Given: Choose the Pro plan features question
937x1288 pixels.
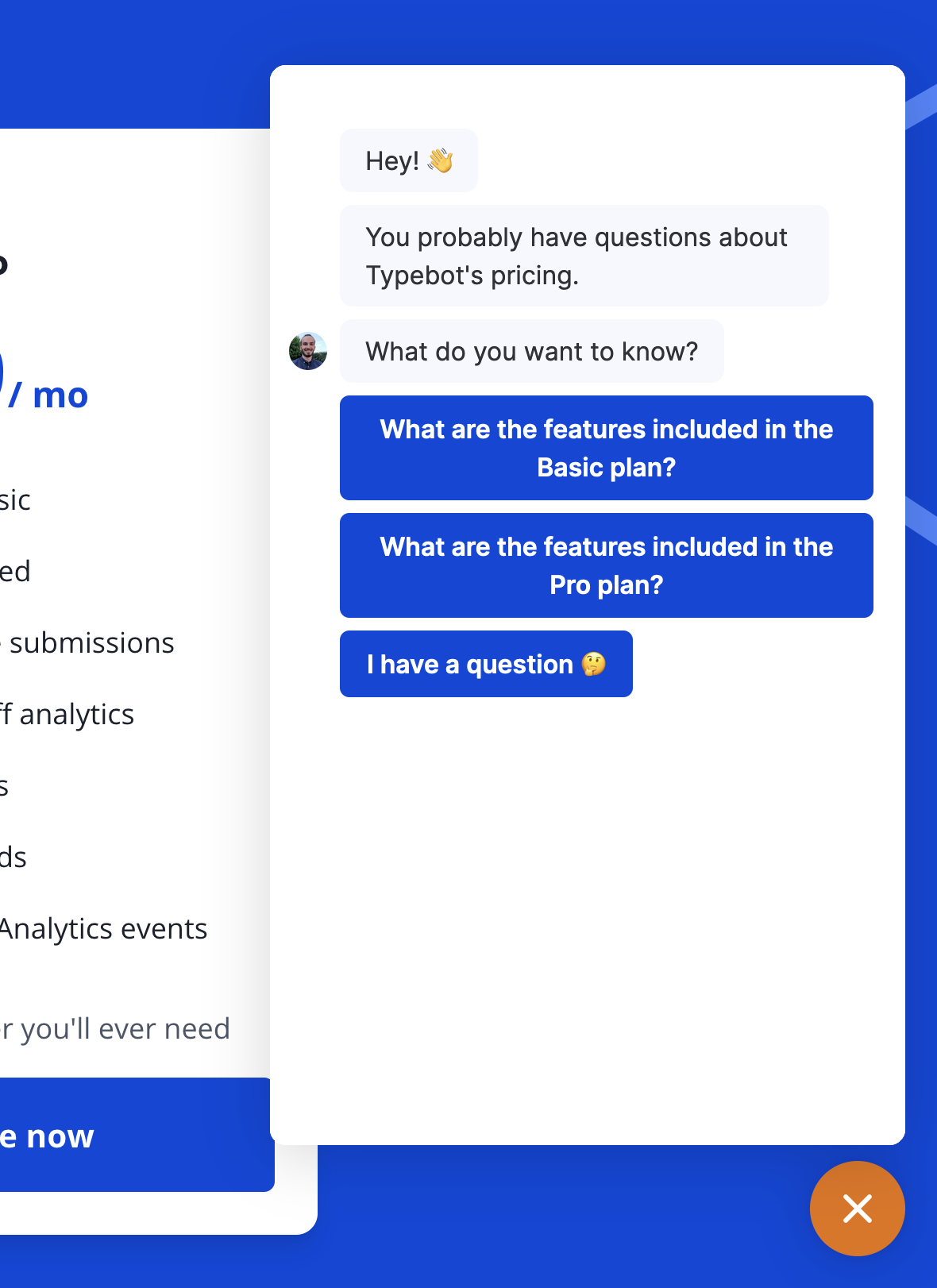Looking at the screenshot, I should coord(606,565).
